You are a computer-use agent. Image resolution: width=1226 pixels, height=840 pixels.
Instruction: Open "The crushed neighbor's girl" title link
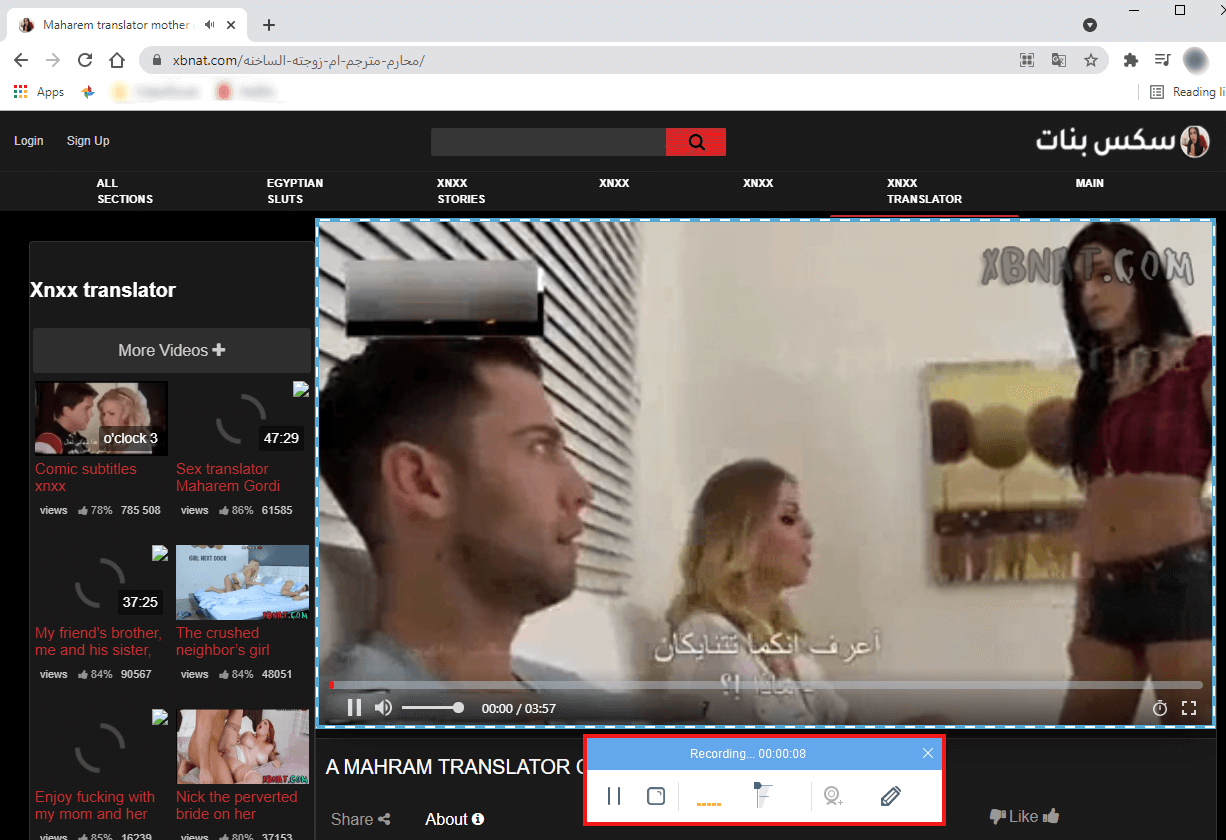pos(223,641)
